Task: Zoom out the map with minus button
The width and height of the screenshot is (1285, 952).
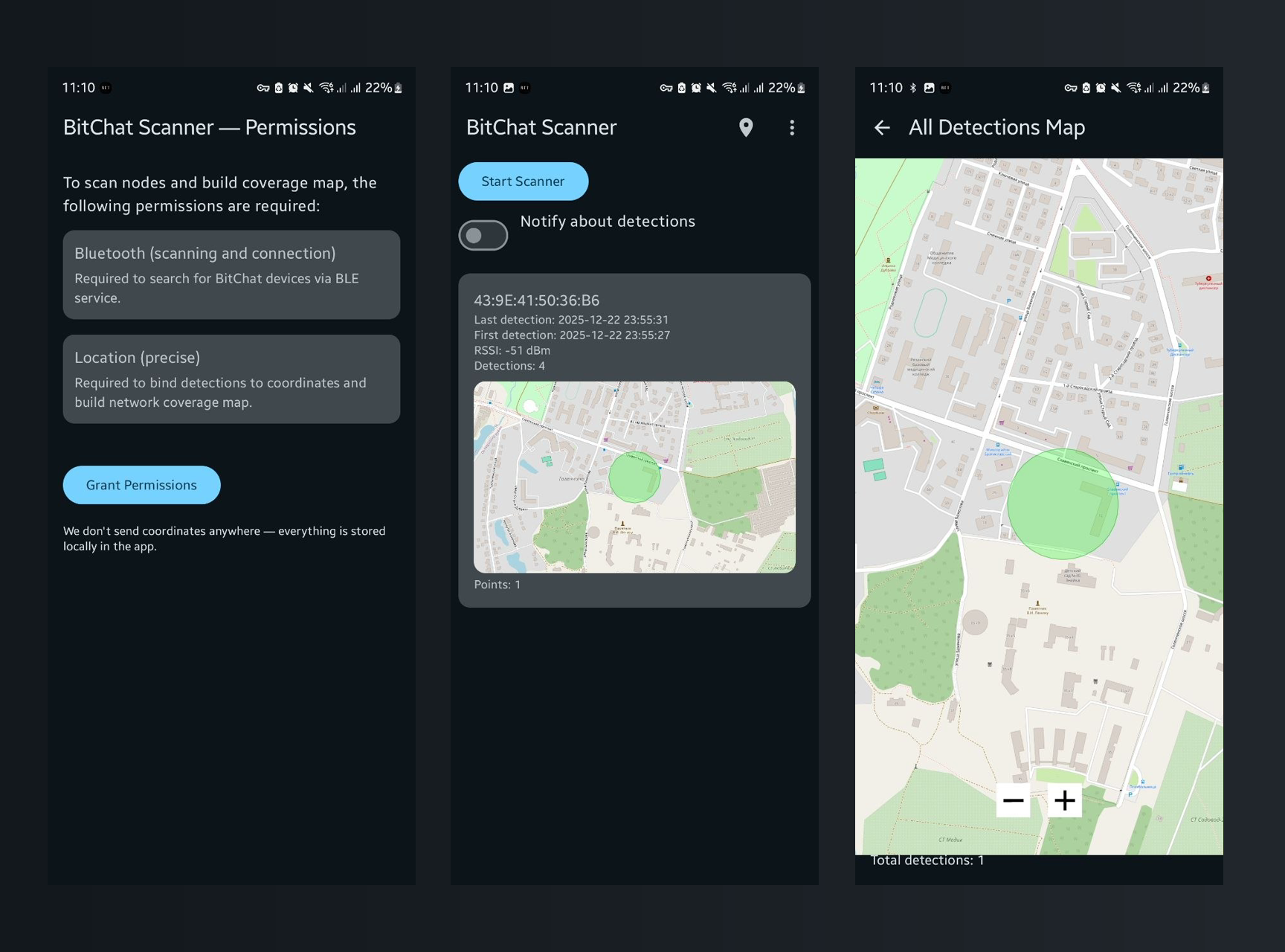Action: [1013, 800]
